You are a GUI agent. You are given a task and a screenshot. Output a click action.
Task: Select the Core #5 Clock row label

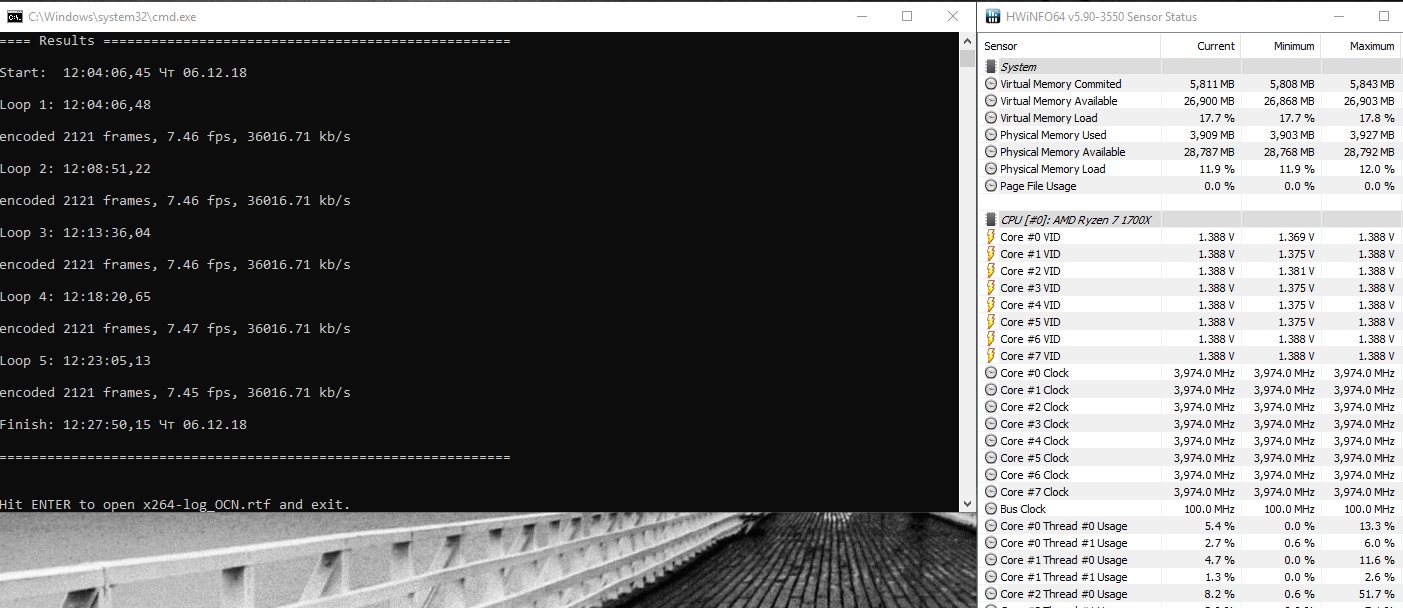click(1034, 458)
